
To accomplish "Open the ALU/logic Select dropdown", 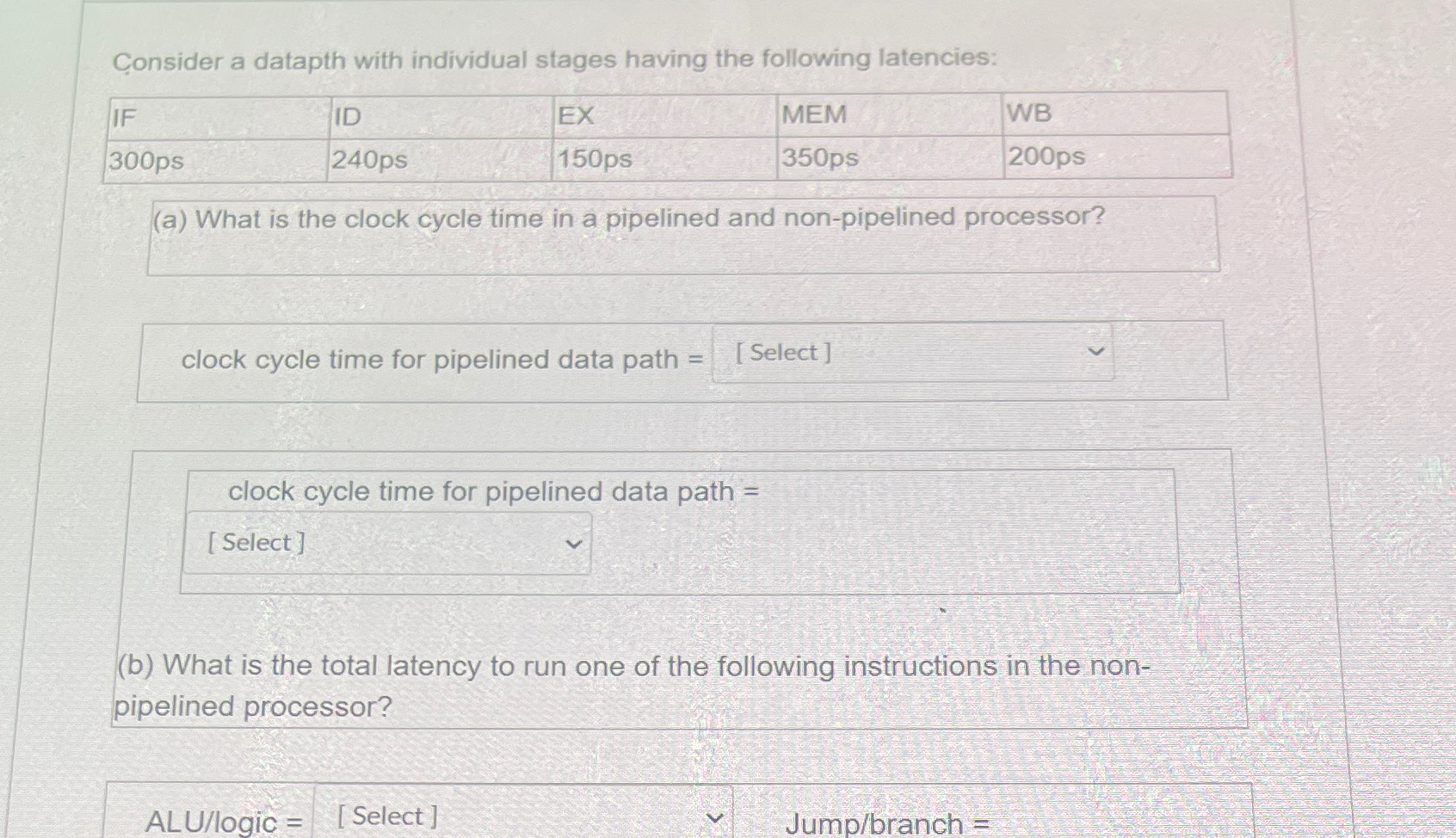I will click(x=516, y=816).
